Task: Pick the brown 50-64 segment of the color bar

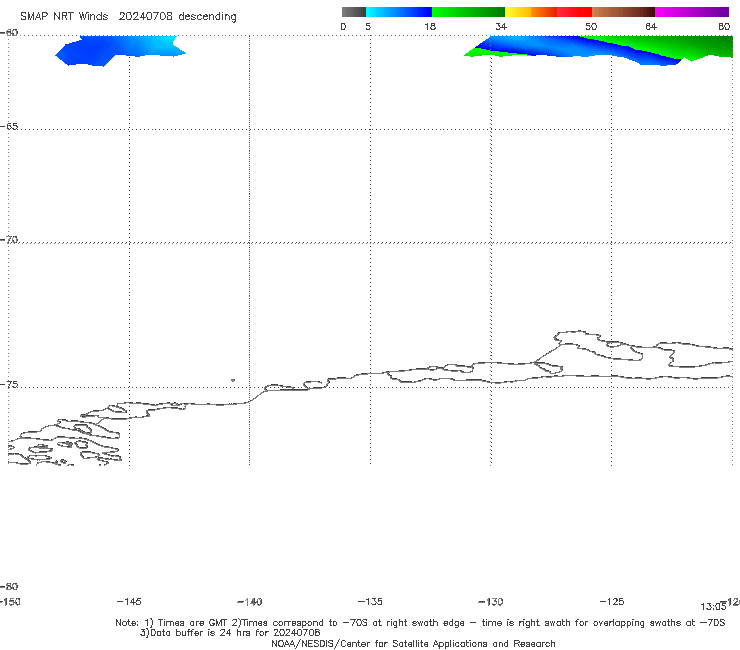Action: coord(623,12)
